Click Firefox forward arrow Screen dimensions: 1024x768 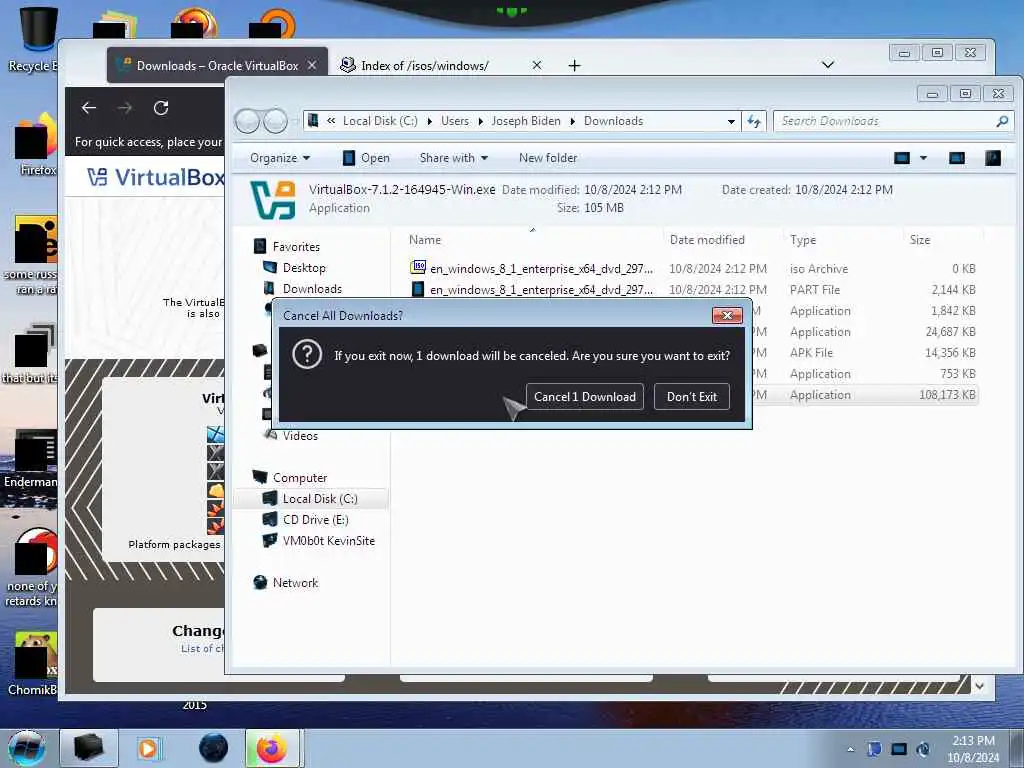125,108
